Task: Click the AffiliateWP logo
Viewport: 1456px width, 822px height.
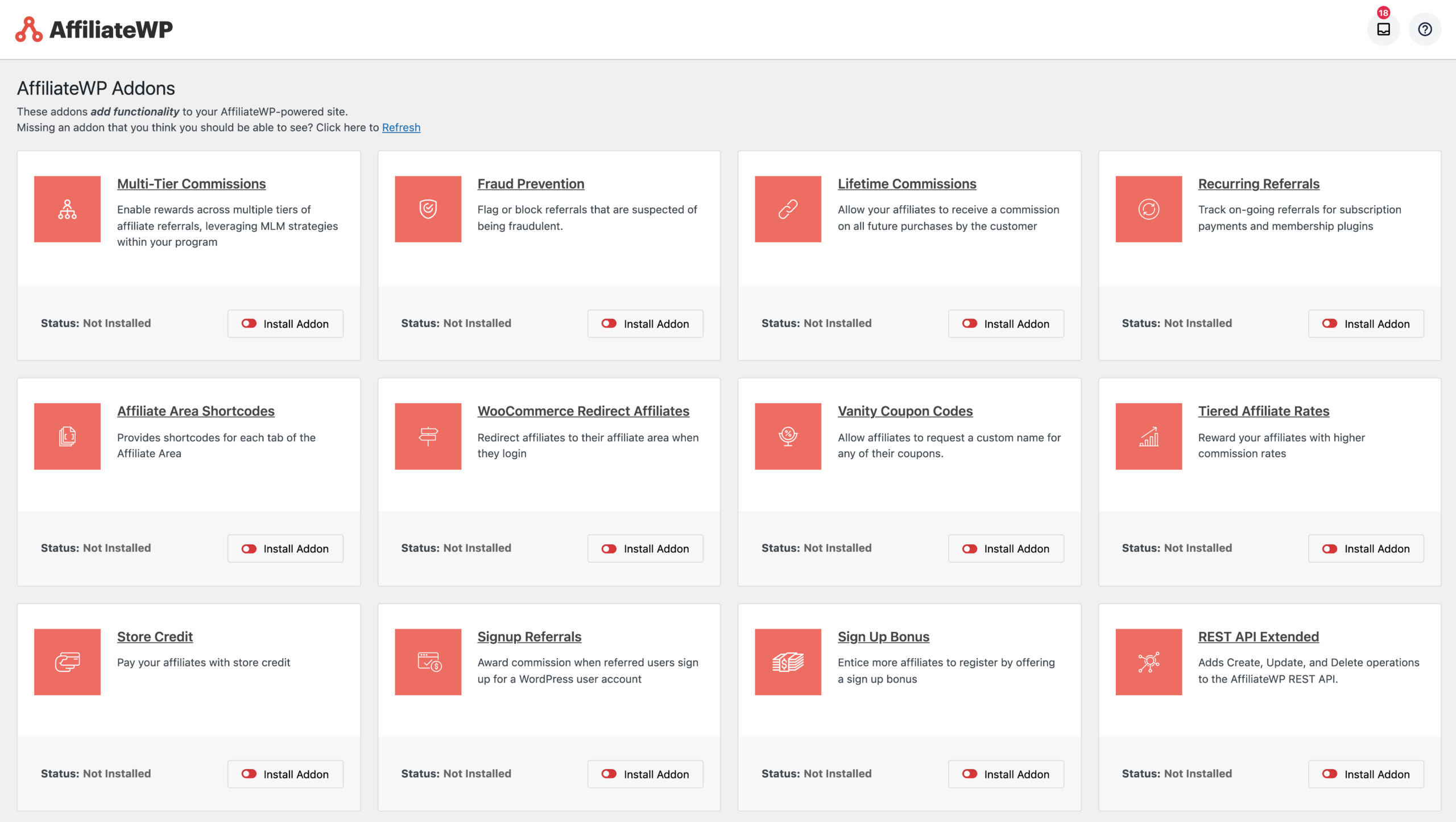Action: tap(94, 30)
